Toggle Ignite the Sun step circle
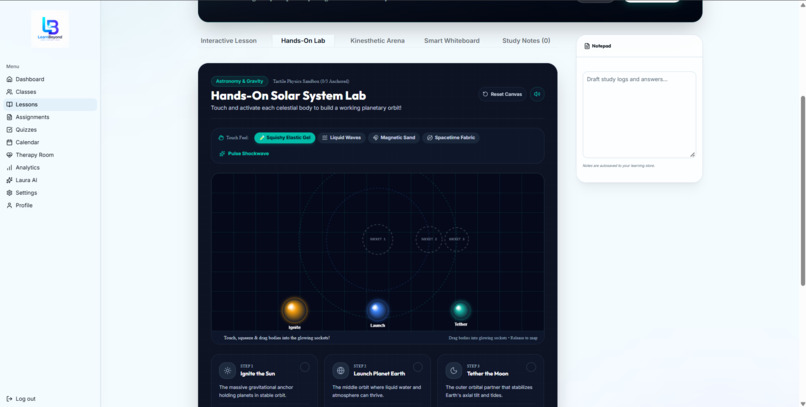This screenshot has height=407, width=806. 305,367
